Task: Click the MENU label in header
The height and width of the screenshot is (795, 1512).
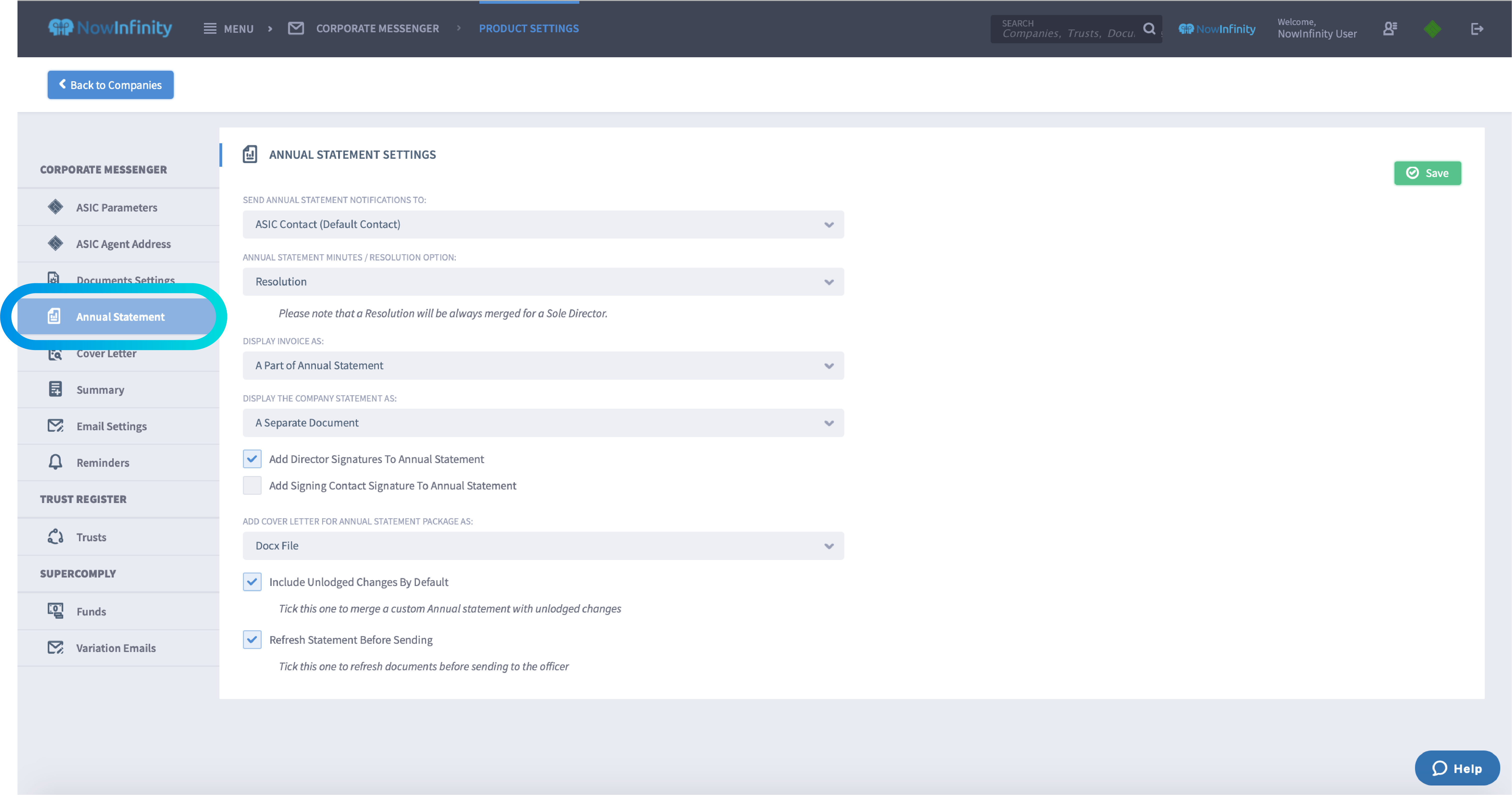Action: click(x=238, y=29)
